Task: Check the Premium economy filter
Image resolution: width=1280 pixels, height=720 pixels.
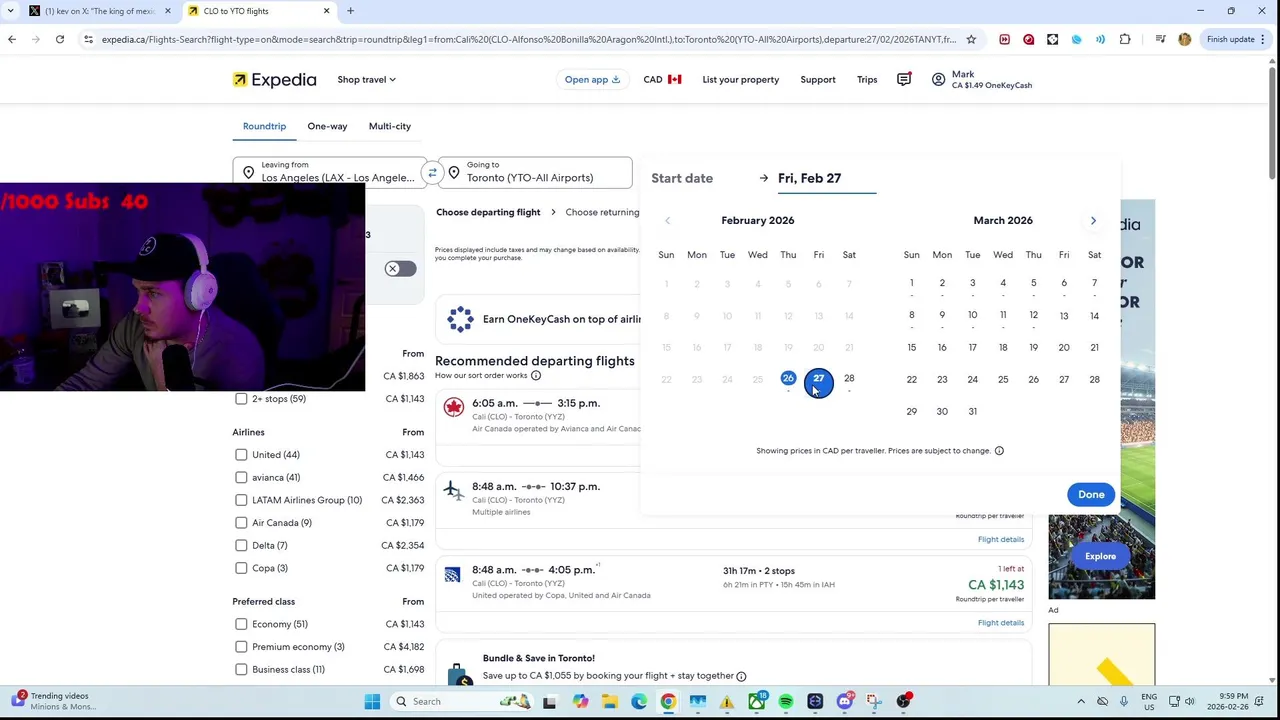Action: 241,647
